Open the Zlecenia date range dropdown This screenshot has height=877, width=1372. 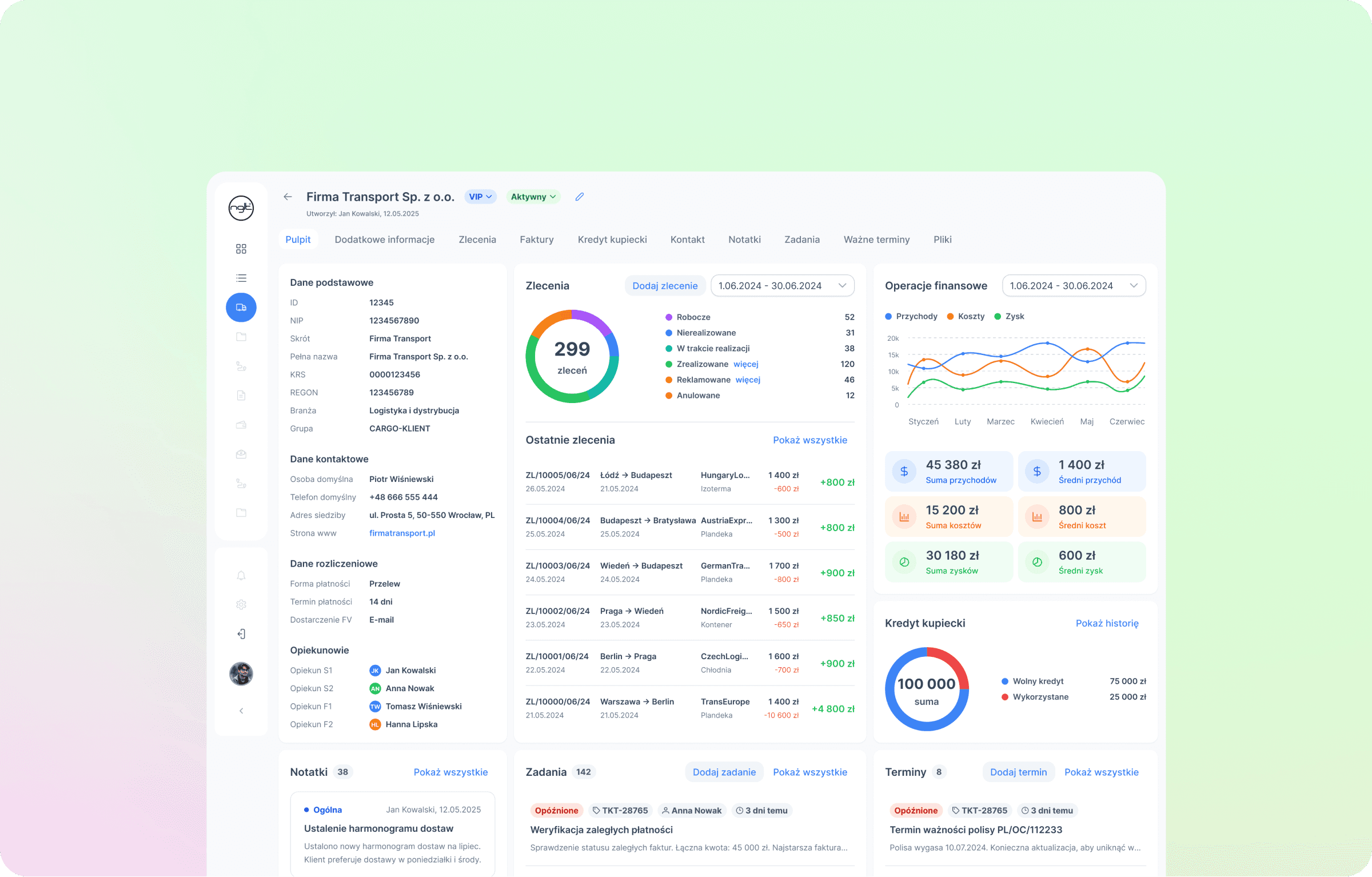click(782, 286)
